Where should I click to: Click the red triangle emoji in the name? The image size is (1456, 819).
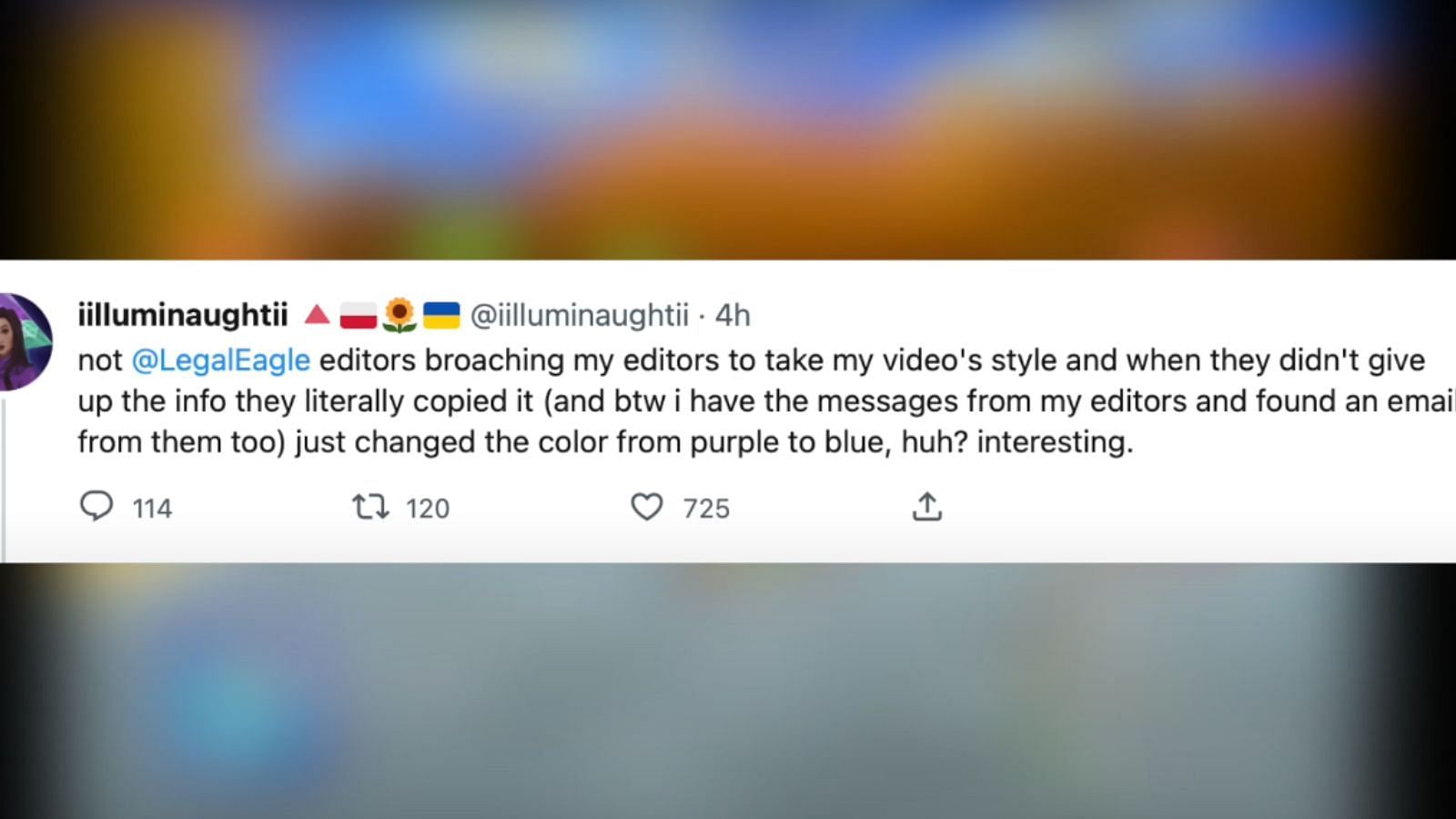[317, 315]
